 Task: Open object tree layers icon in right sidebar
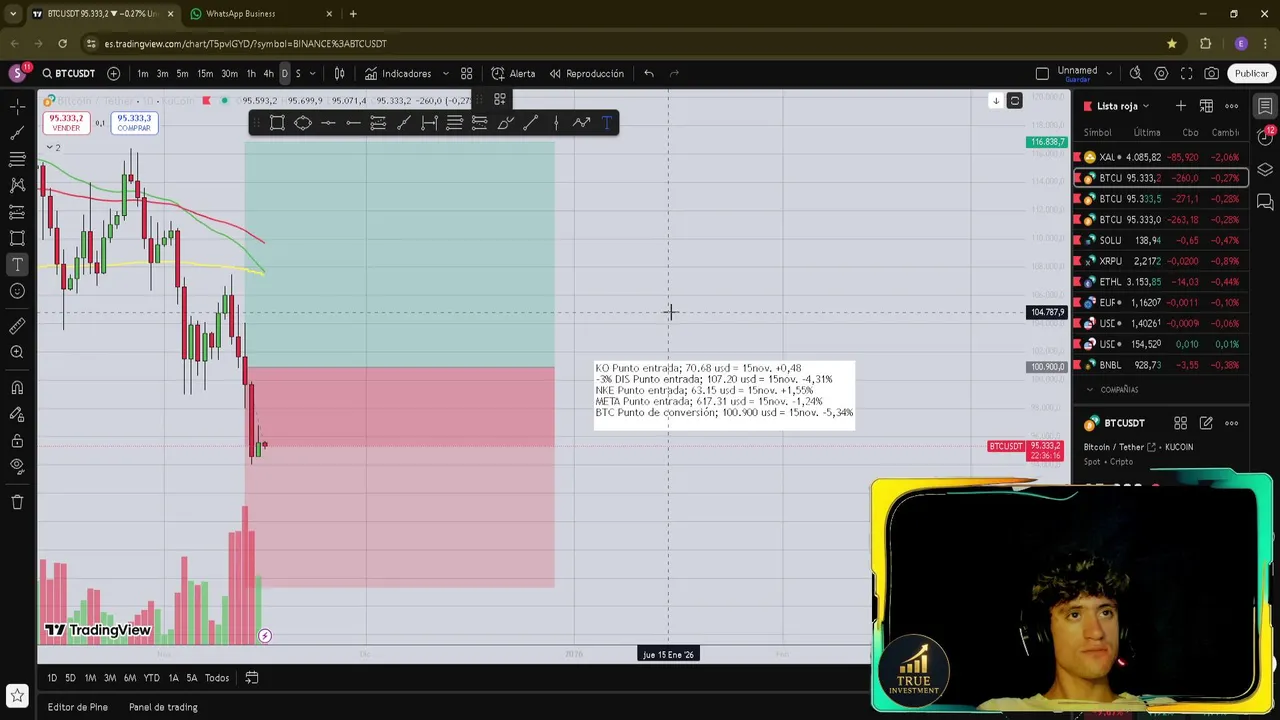coord(1265,170)
